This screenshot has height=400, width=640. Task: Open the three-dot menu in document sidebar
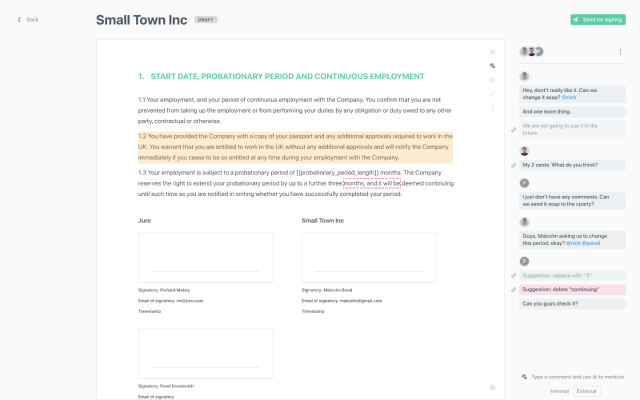492,109
